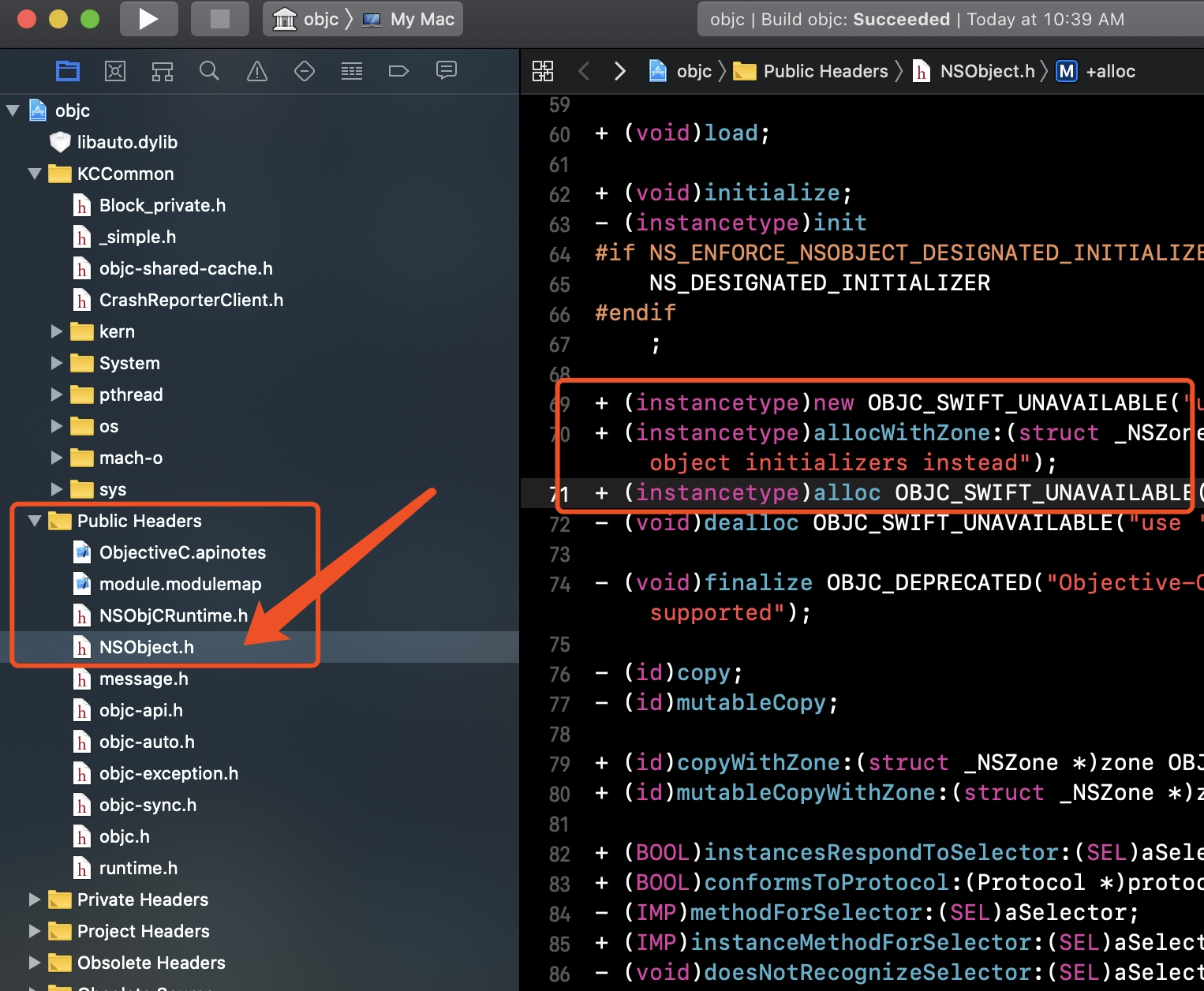Show the Test navigator
This screenshot has width=1204, height=991.
point(305,71)
